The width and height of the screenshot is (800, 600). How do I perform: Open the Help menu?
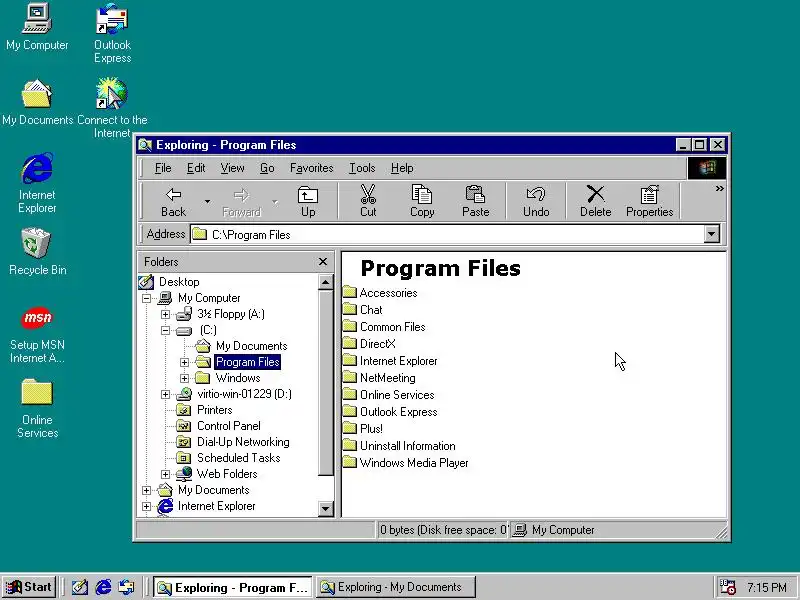coord(402,168)
